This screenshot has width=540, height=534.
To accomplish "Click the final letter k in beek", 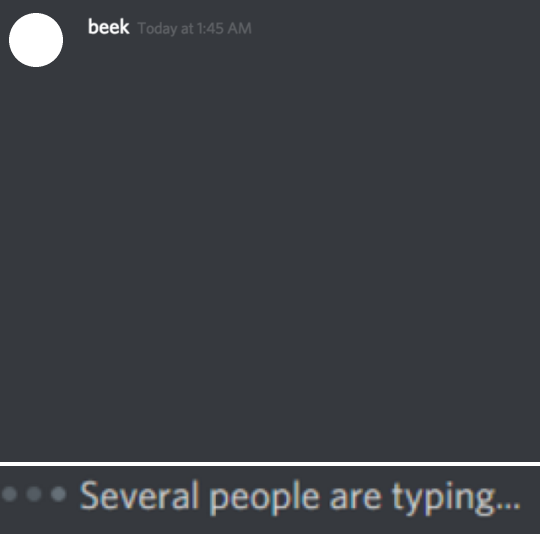I will (124, 27).
